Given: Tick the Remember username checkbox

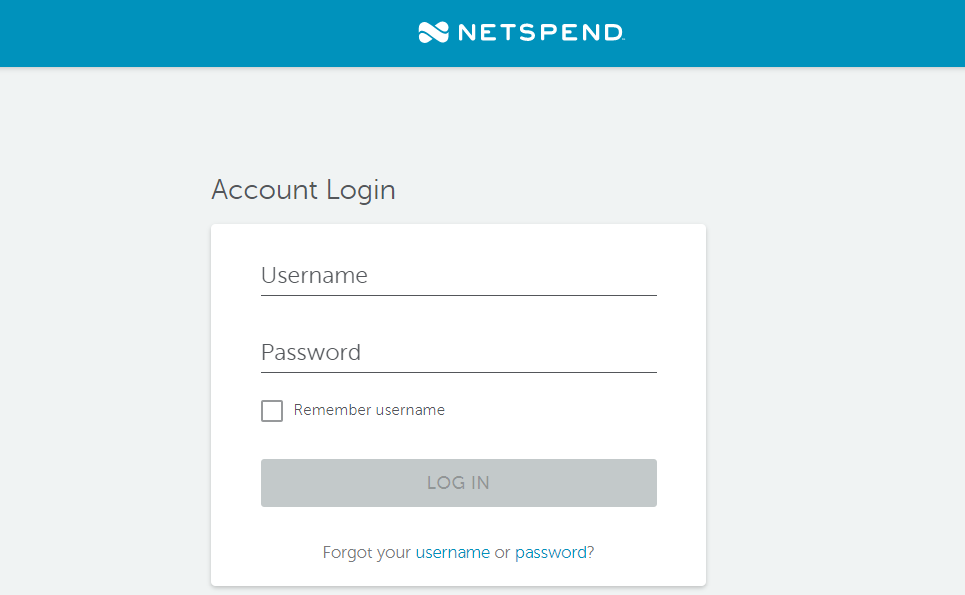Looking at the screenshot, I should (x=272, y=410).
